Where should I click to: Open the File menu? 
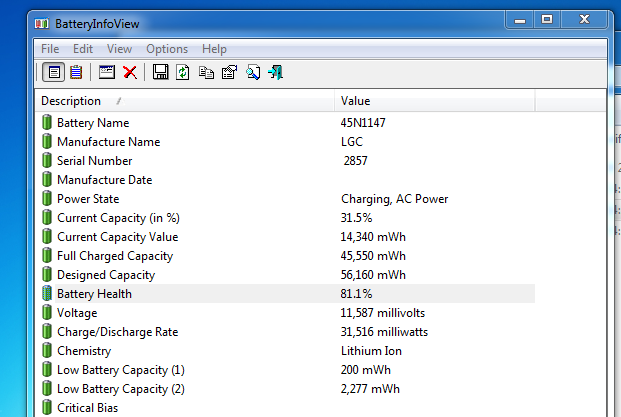coord(50,49)
